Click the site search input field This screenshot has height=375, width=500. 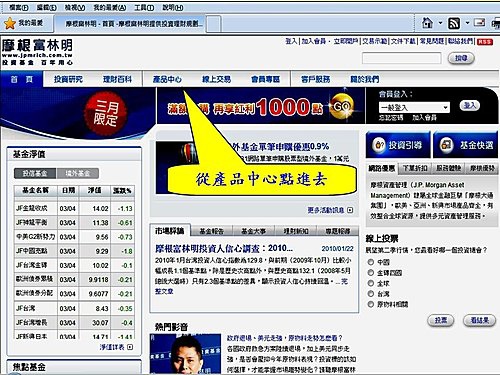402,58
